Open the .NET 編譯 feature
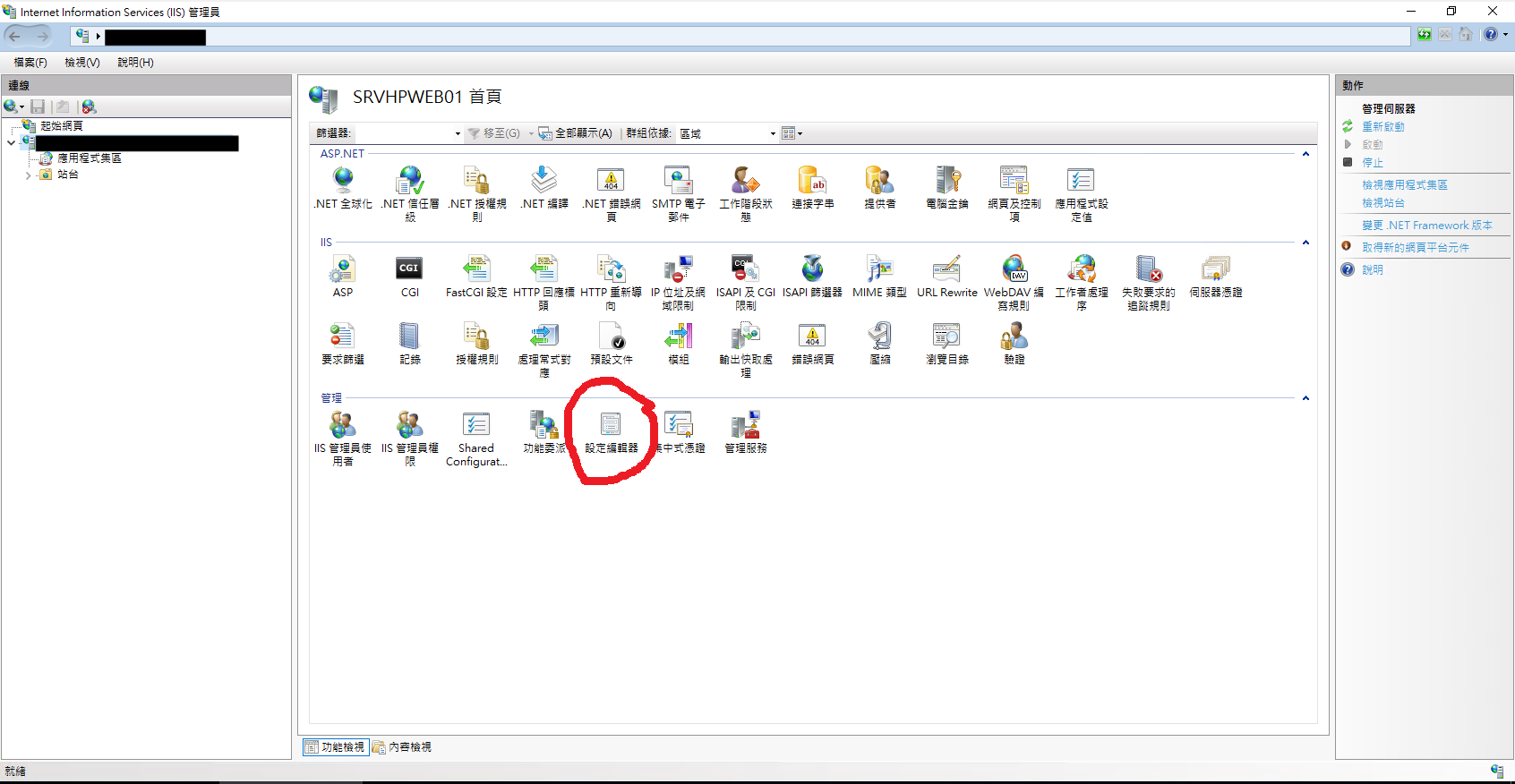This screenshot has width=1515, height=784. tap(544, 188)
